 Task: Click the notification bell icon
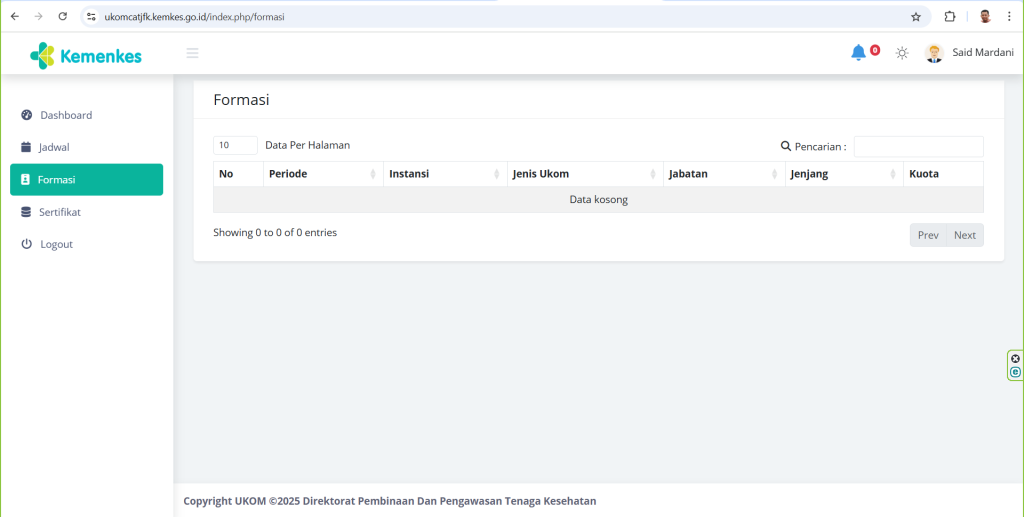858,53
